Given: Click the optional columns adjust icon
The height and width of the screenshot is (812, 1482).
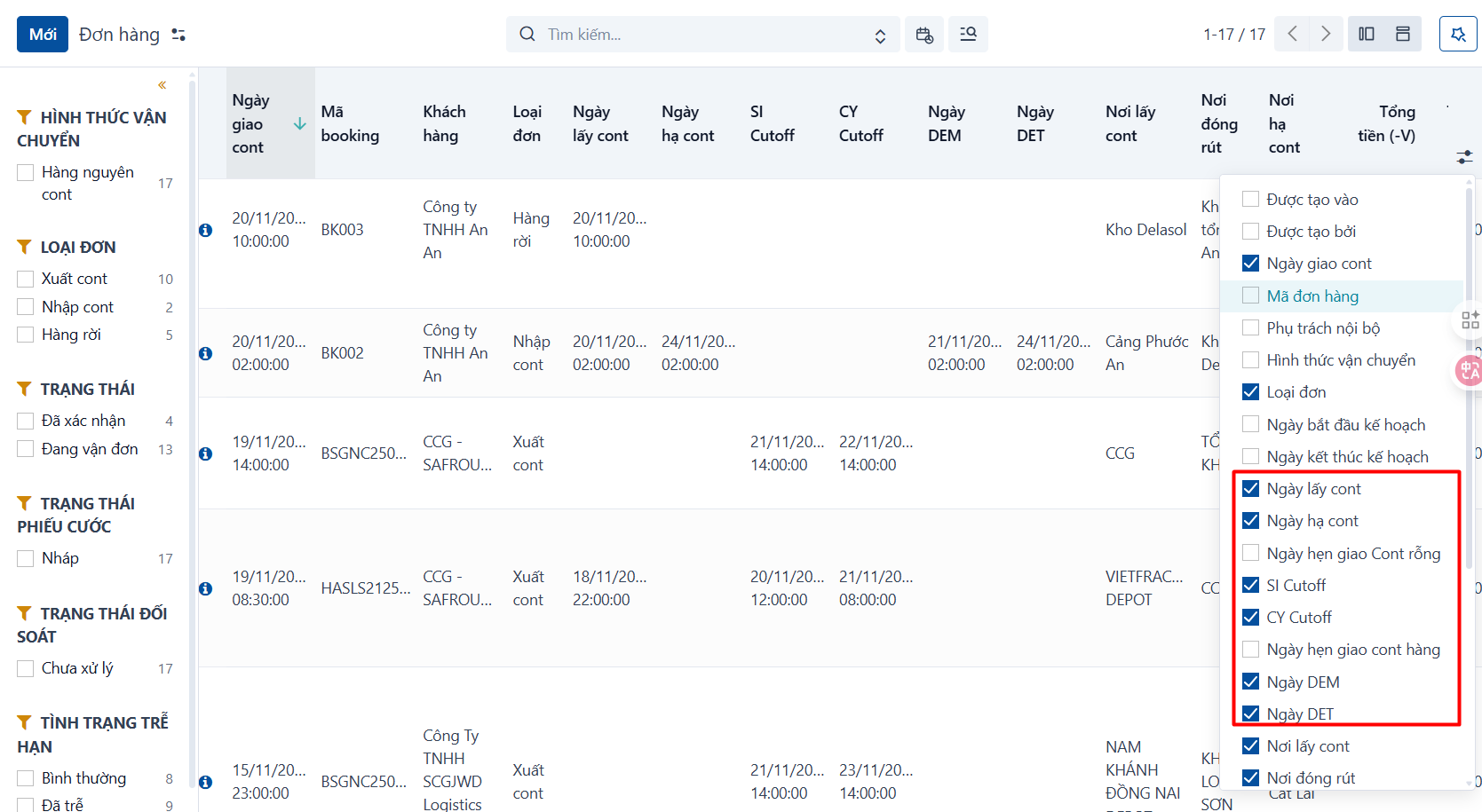Looking at the screenshot, I should (x=1464, y=157).
